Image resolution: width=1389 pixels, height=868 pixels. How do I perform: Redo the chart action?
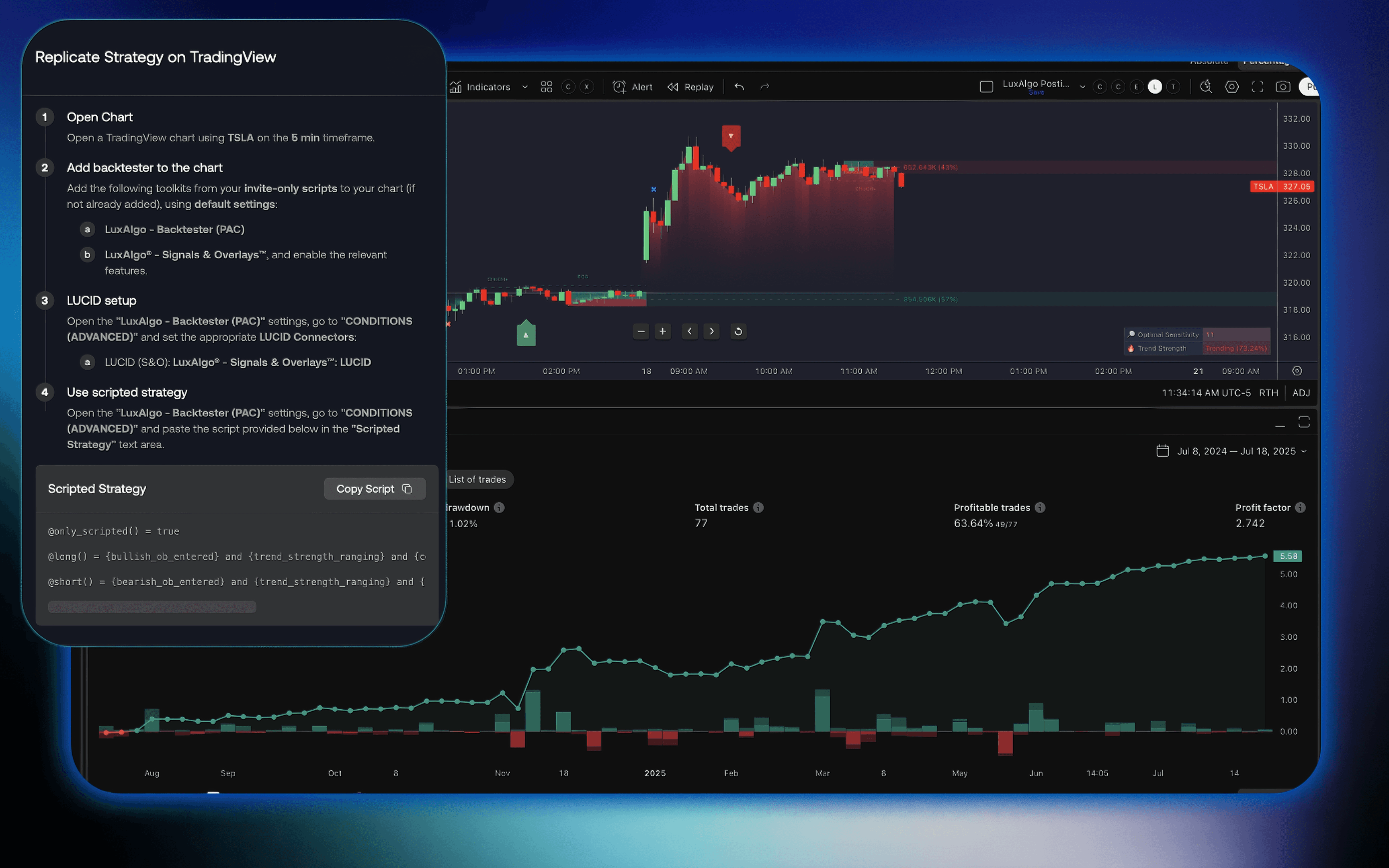click(x=764, y=87)
